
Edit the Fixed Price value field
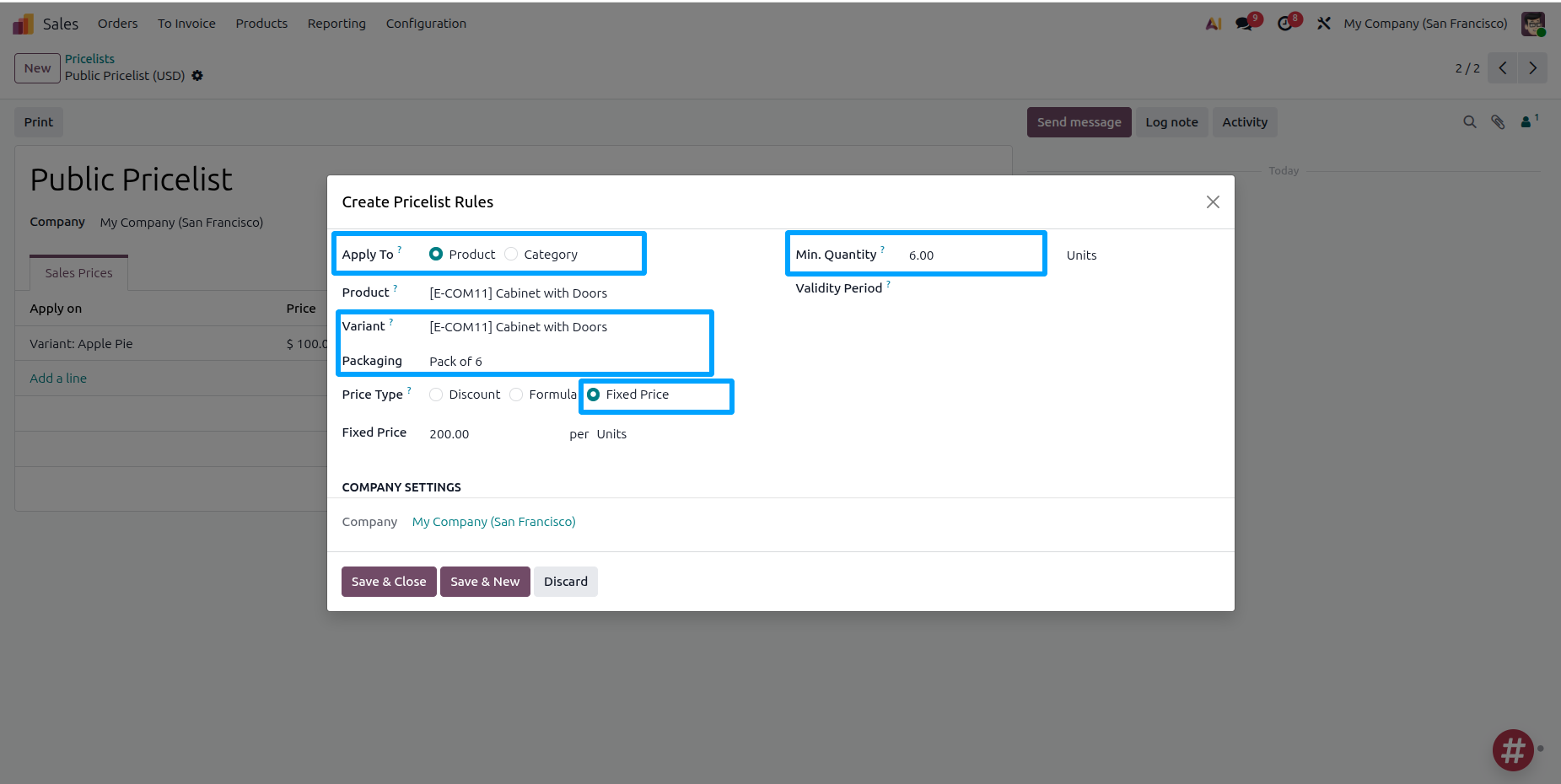point(449,433)
